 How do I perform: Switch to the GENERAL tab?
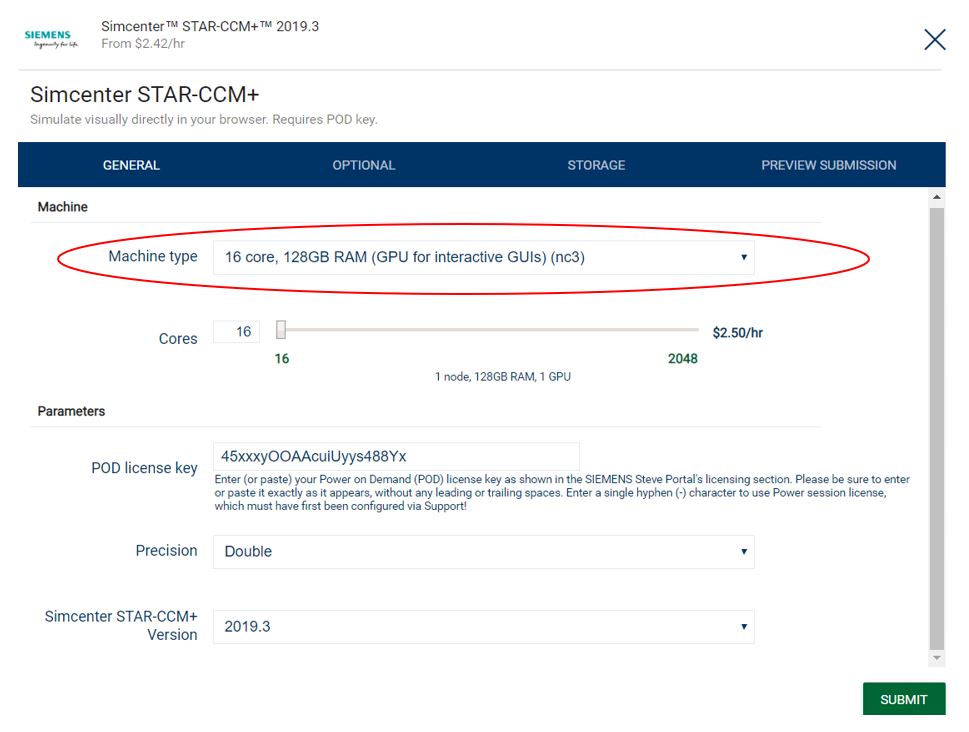click(131, 165)
